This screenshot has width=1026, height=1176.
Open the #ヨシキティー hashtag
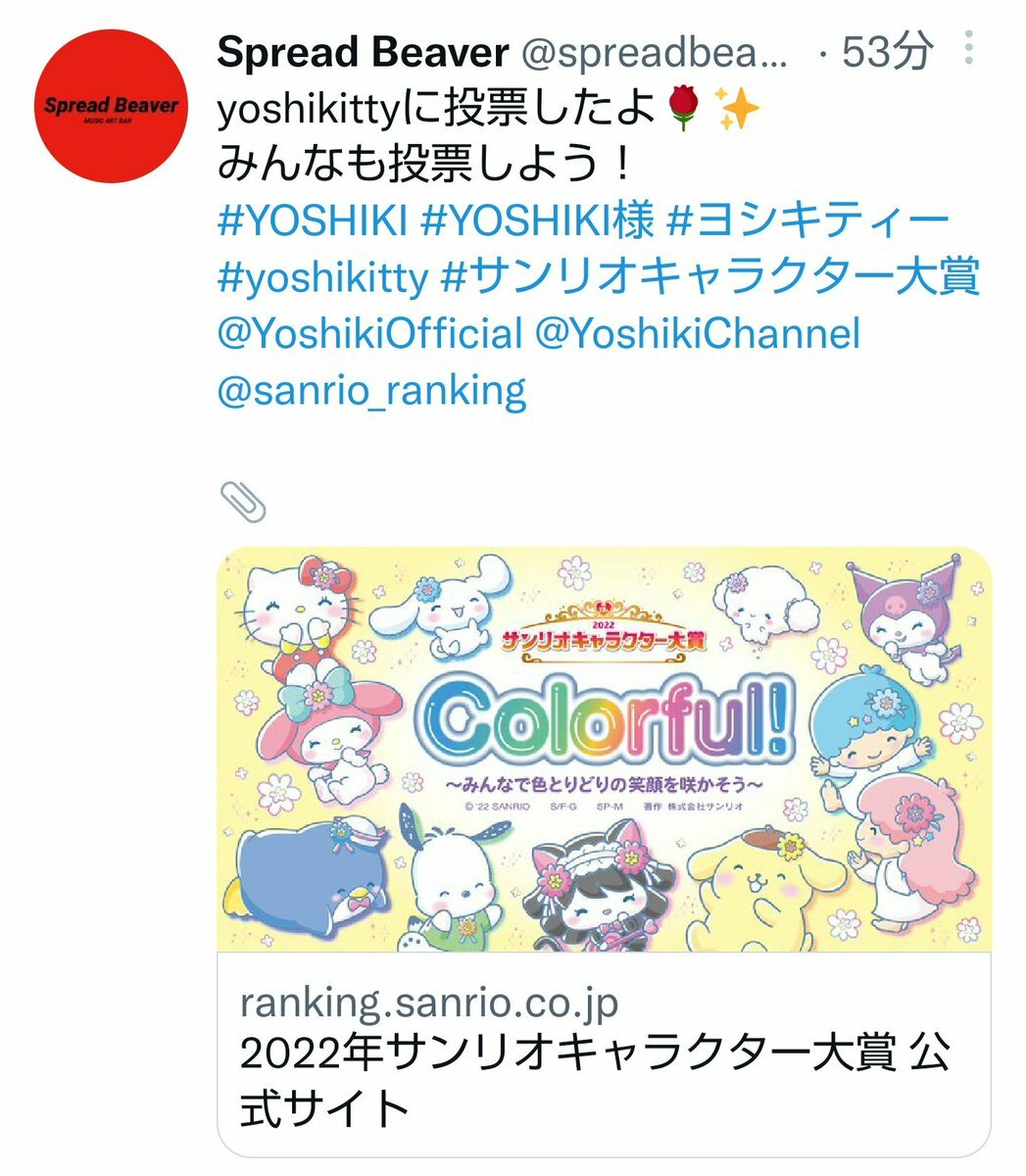808,222
